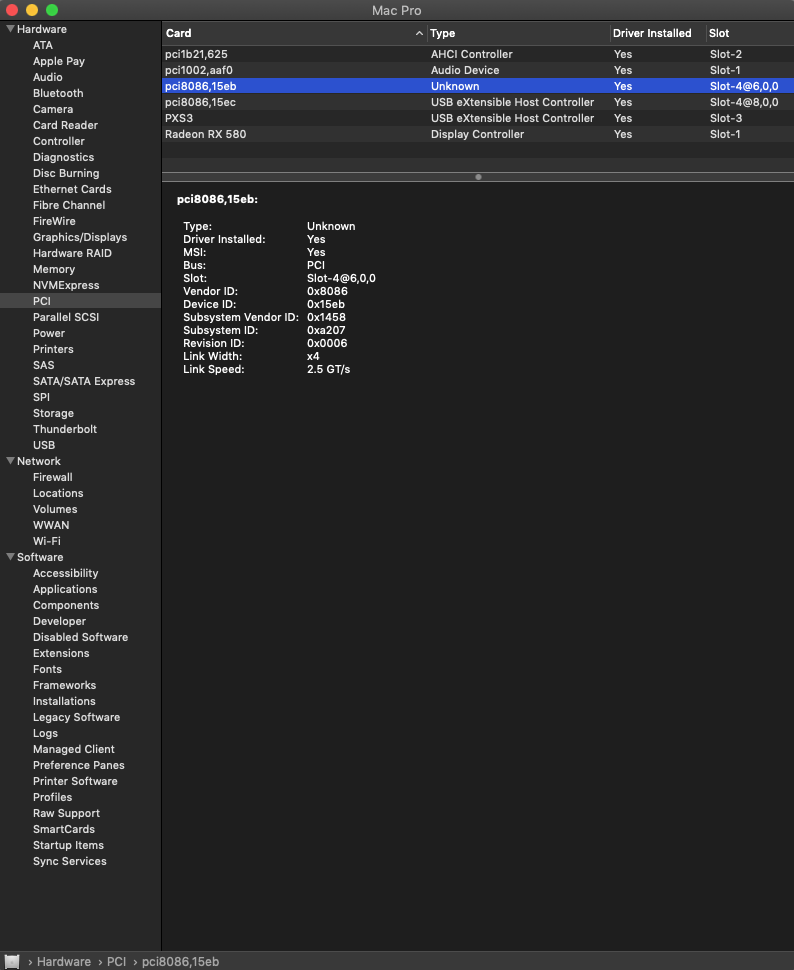Select Locations under Network
The image size is (794, 970).
(58, 494)
